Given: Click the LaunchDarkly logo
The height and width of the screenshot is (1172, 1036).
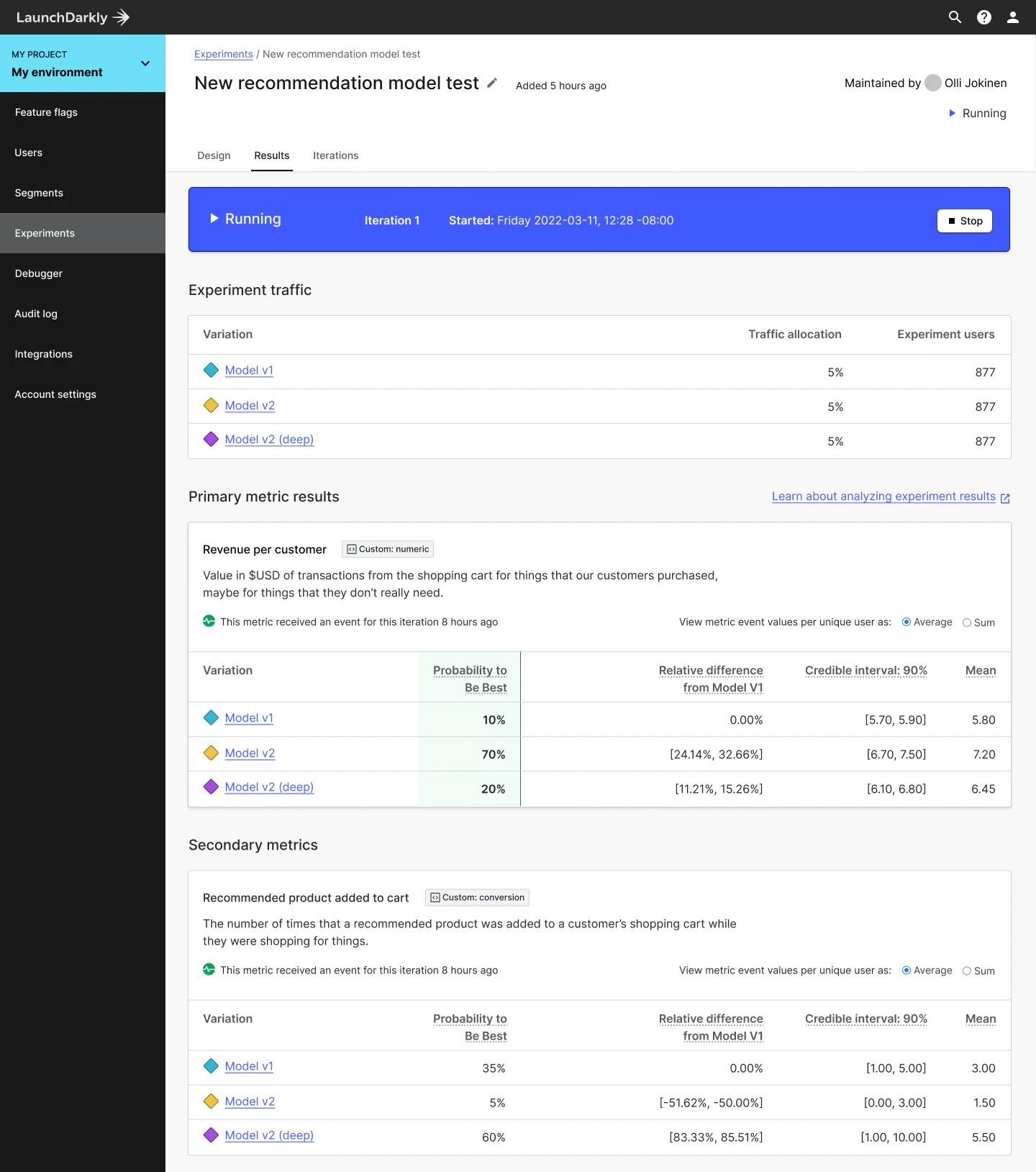Looking at the screenshot, I should (x=72, y=17).
